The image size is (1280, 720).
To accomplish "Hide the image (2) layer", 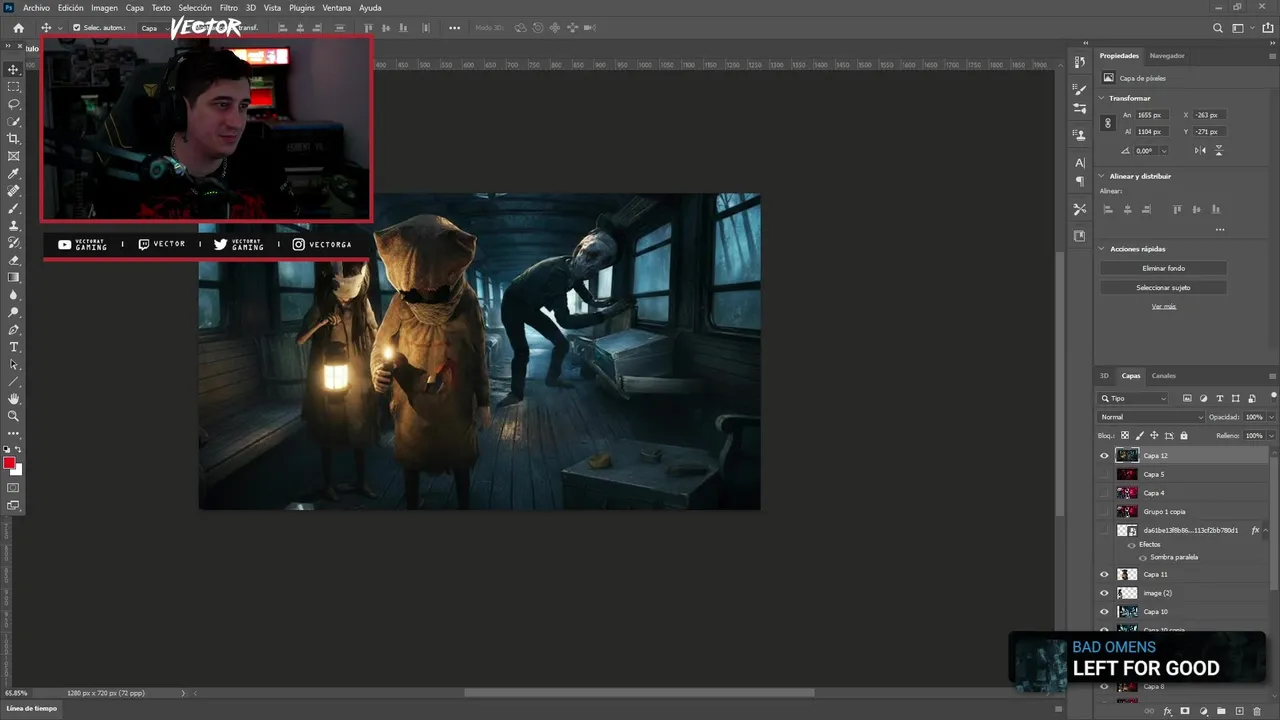I will (1105, 593).
